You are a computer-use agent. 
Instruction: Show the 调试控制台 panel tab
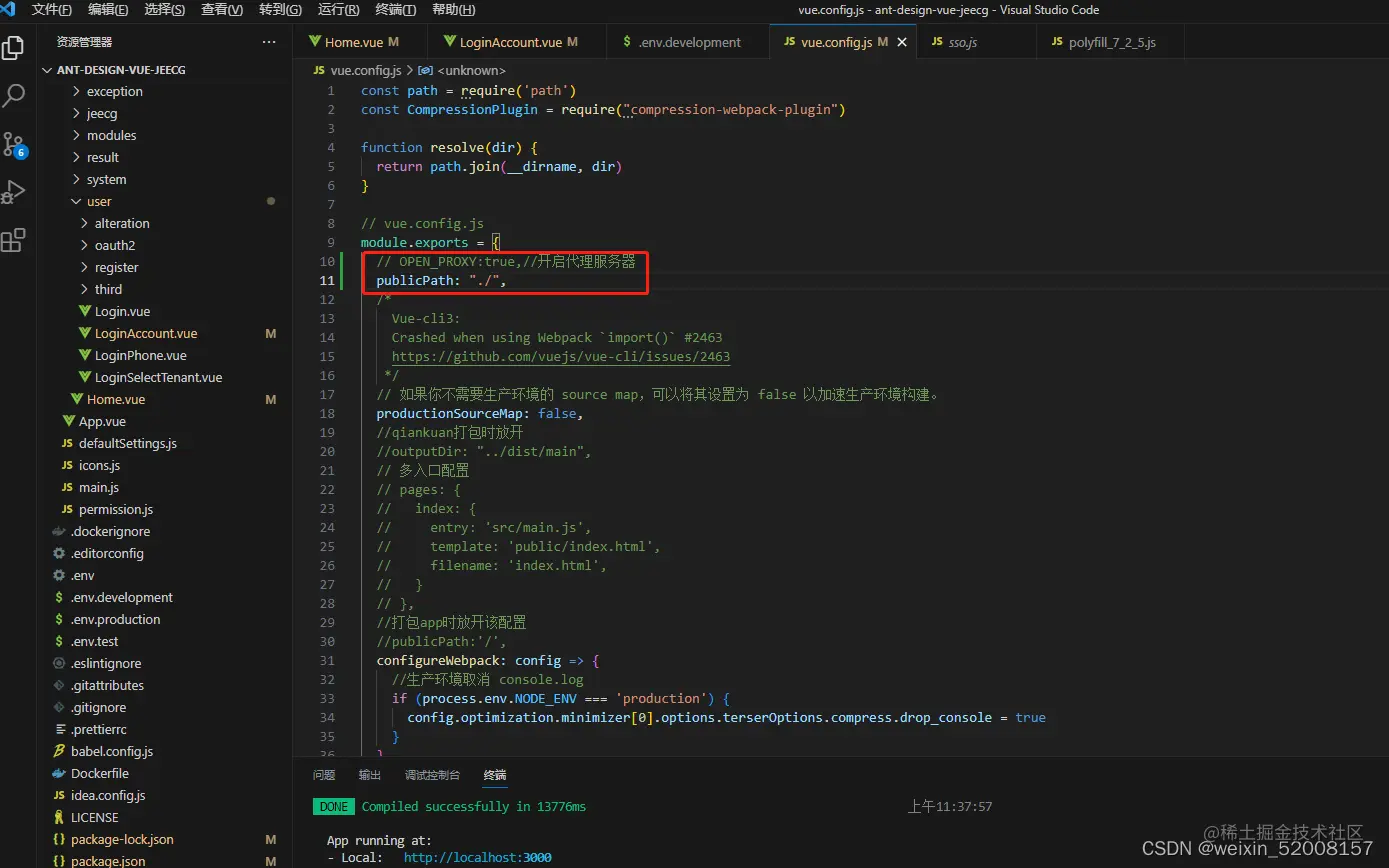pos(432,775)
